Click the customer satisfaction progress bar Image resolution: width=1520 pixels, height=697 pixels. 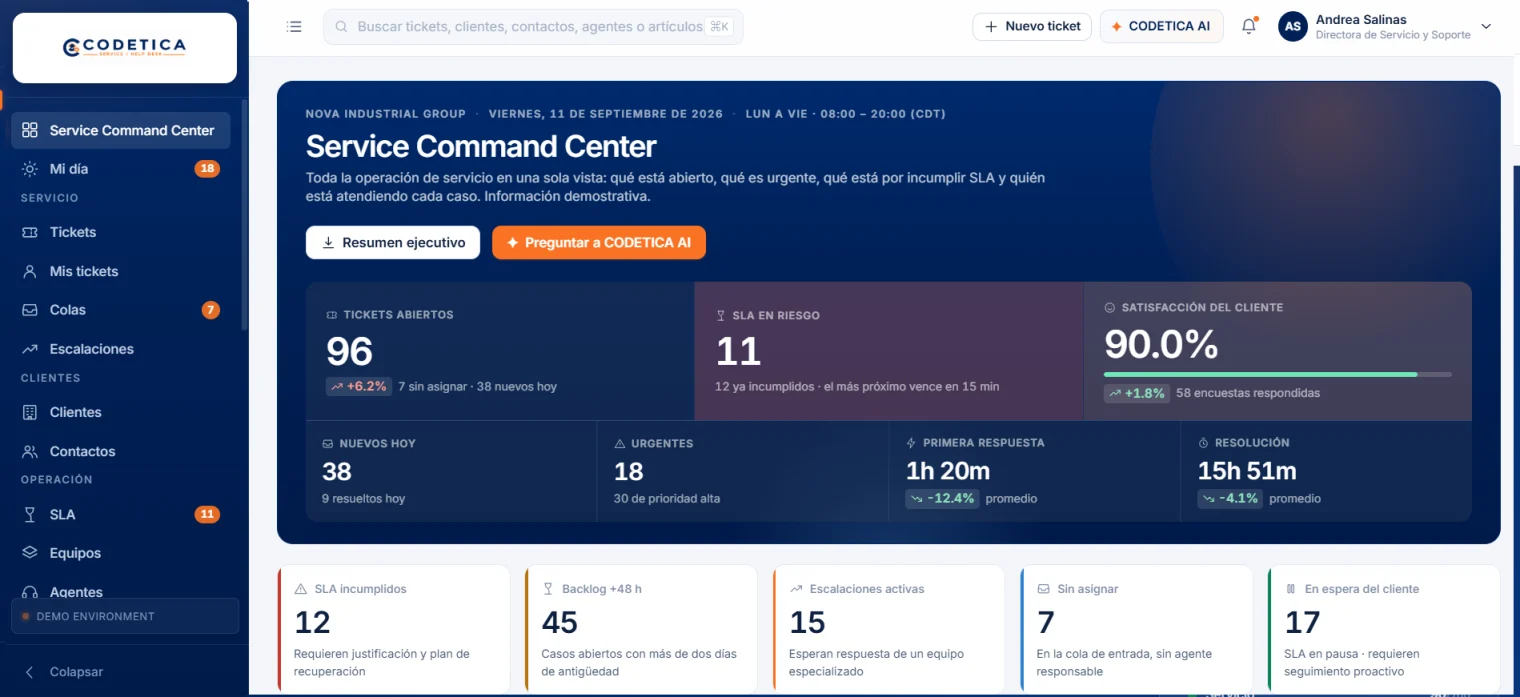tap(1278, 375)
